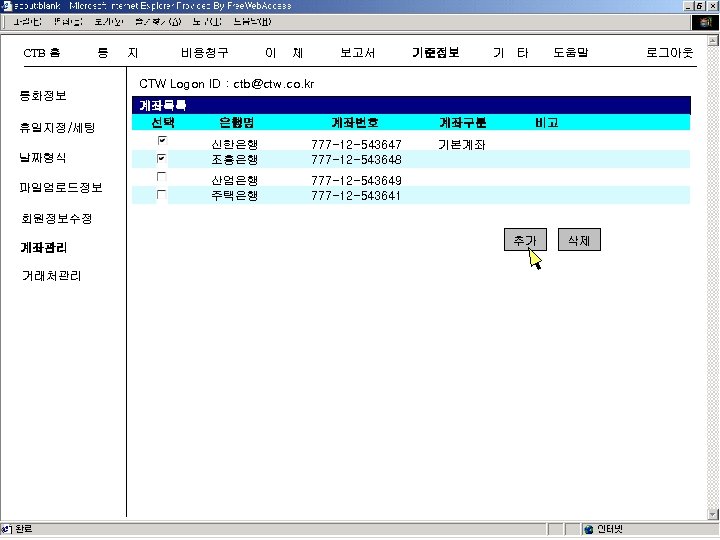Click account number 777-12-543648
Image resolution: width=720 pixels, height=540 pixels.
[x=356, y=159]
